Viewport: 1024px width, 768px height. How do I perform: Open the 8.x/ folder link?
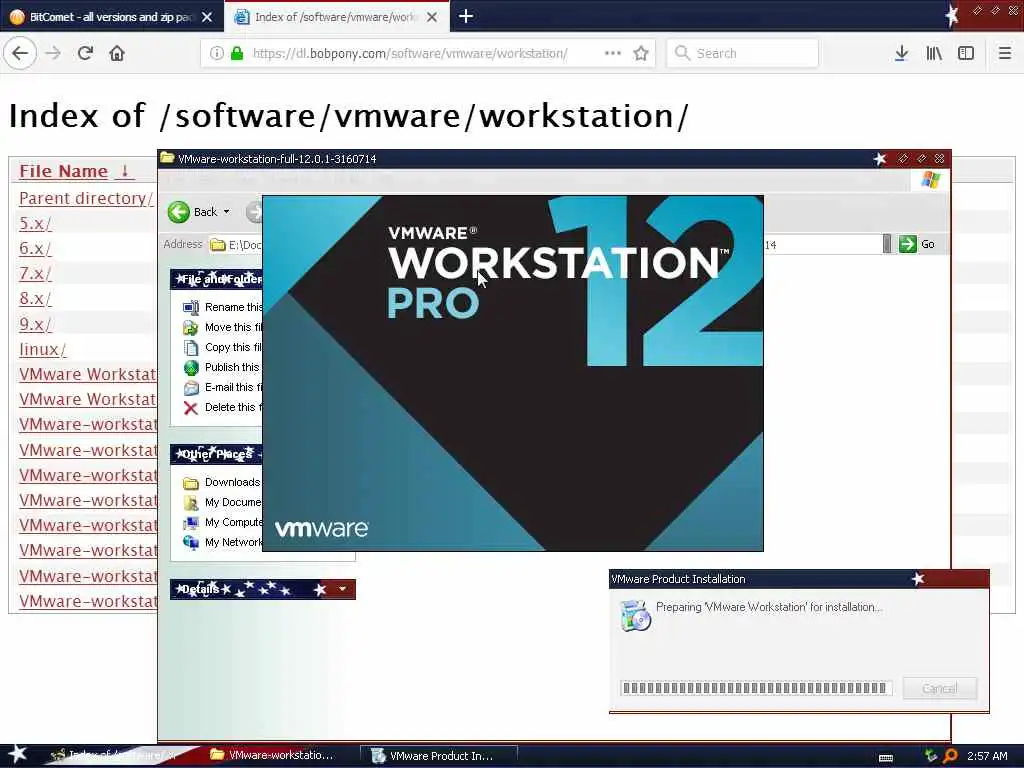click(35, 298)
